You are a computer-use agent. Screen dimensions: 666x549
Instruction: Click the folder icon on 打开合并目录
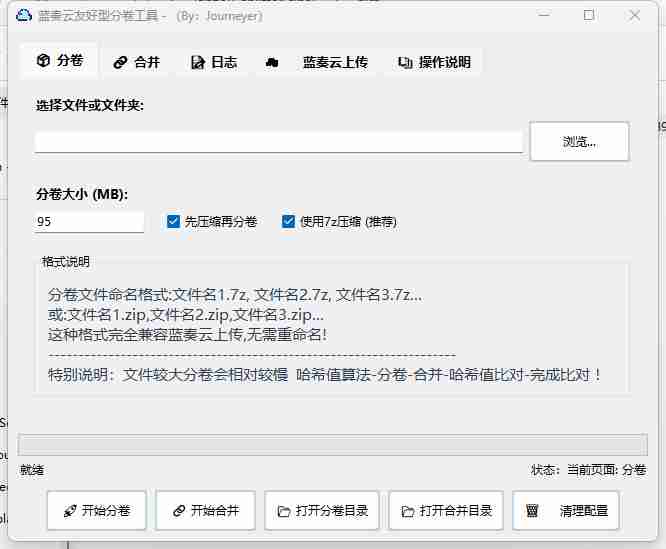(x=408, y=511)
